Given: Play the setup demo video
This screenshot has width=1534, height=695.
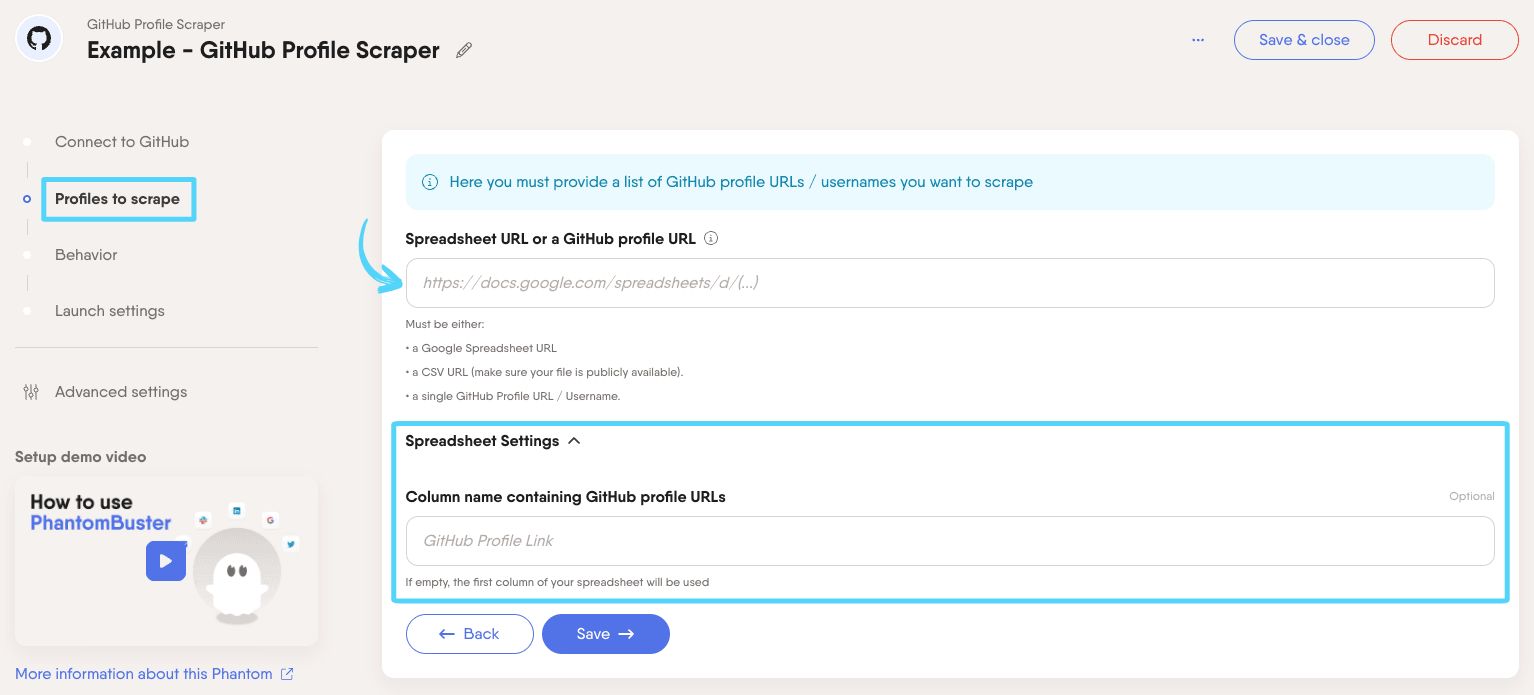Looking at the screenshot, I should click(166, 561).
